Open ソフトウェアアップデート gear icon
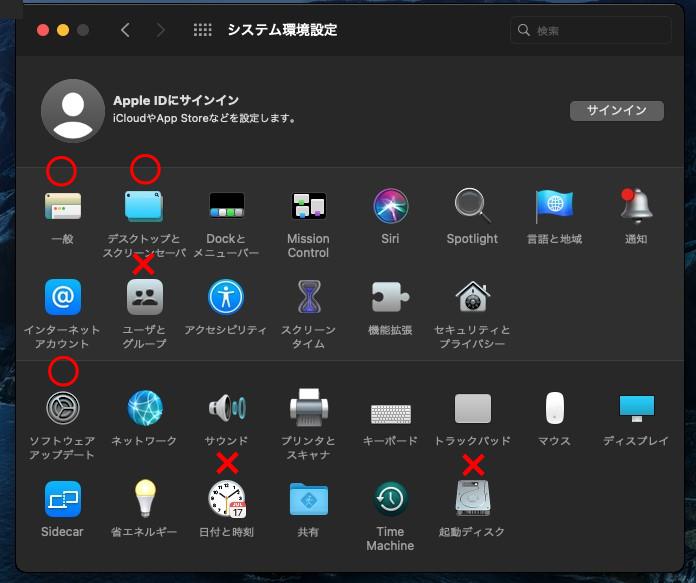696x583 pixels. click(63, 408)
